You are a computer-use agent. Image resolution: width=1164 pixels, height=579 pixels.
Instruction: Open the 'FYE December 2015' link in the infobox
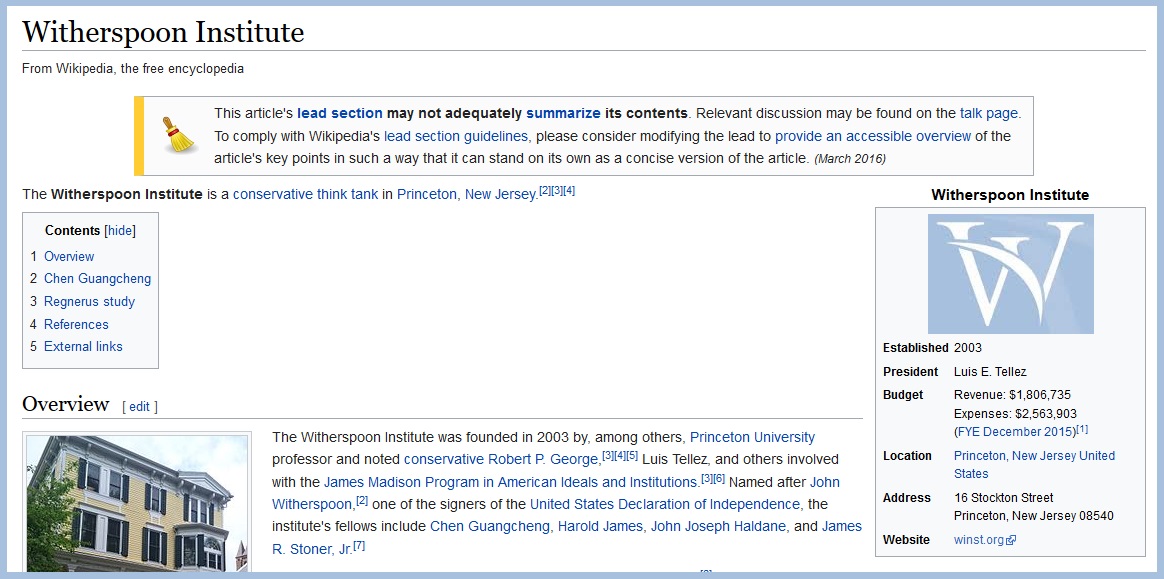click(1016, 432)
